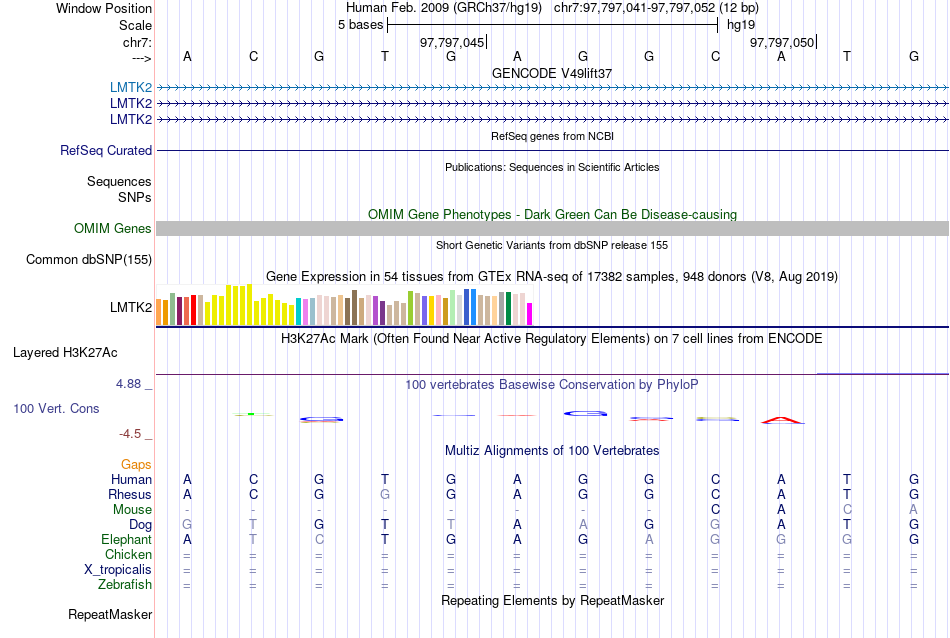Click the Mouse alignment row label
The width and height of the screenshot is (950, 638).
[x=132, y=510]
